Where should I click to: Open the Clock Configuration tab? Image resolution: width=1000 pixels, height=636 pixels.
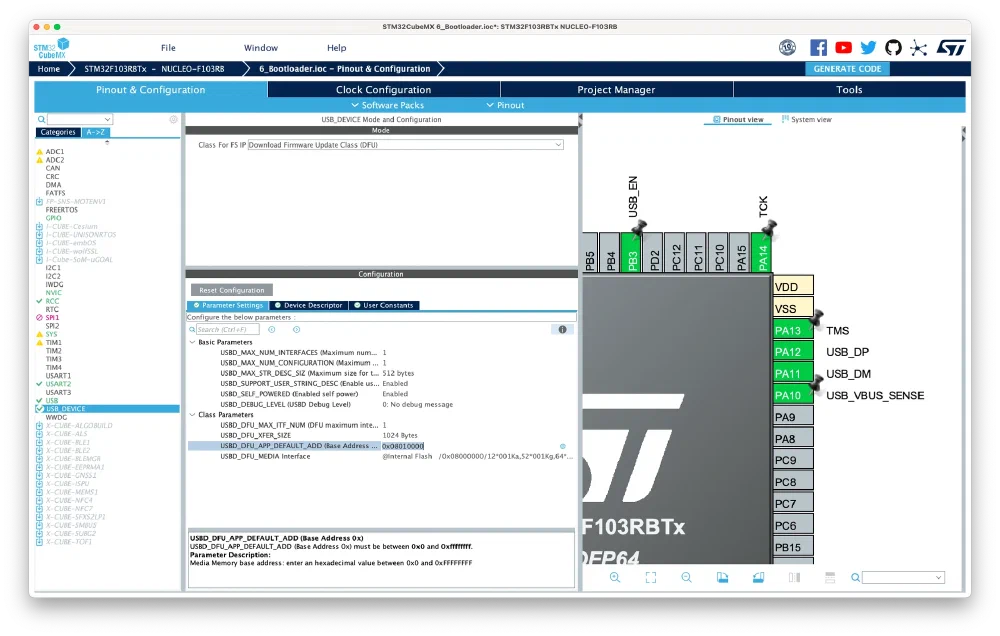tap(384, 90)
